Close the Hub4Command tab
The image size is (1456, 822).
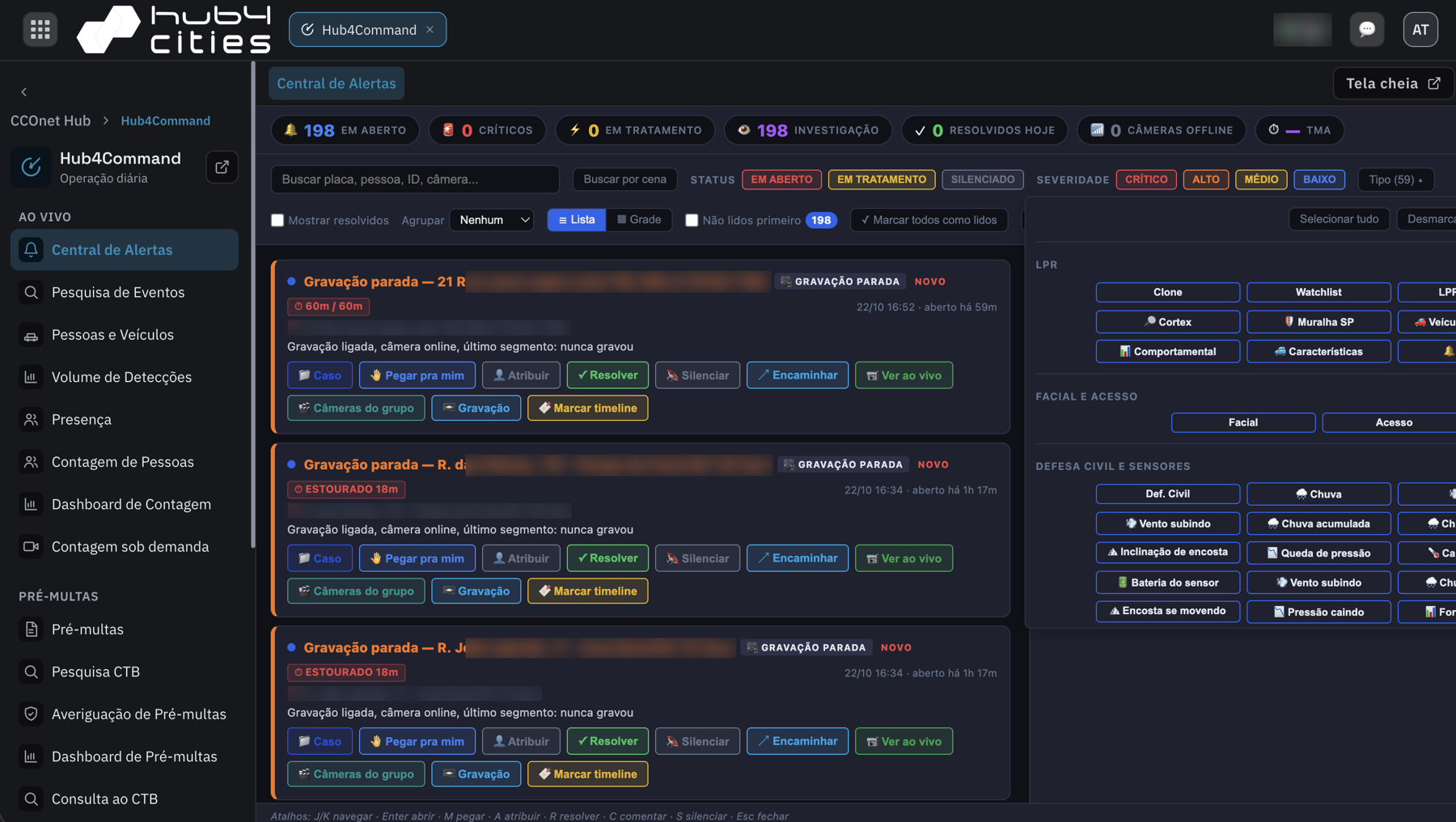pyautogui.click(x=430, y=30)
